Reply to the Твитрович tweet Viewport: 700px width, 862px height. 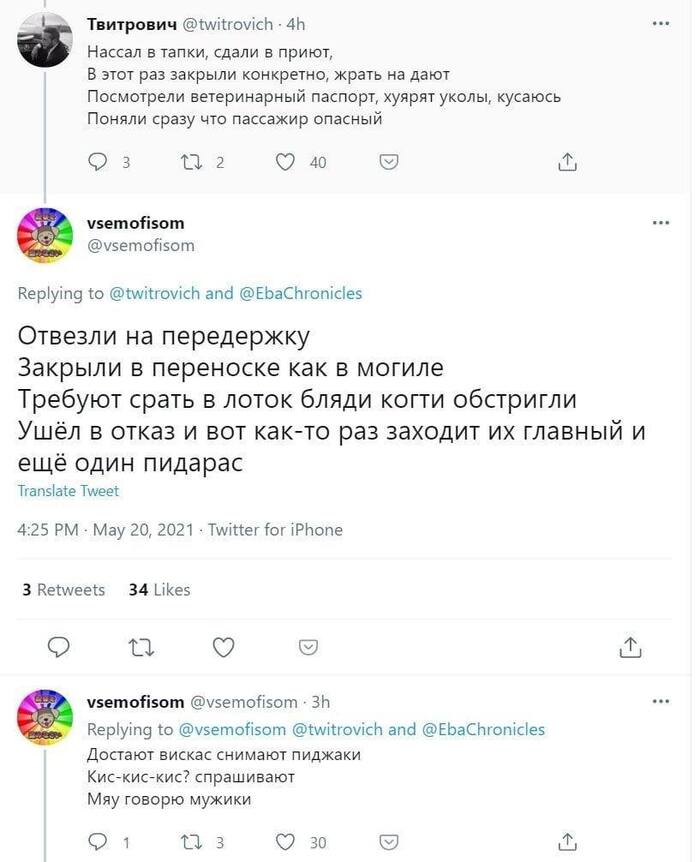pyautogui.click(x=98, y=163)
